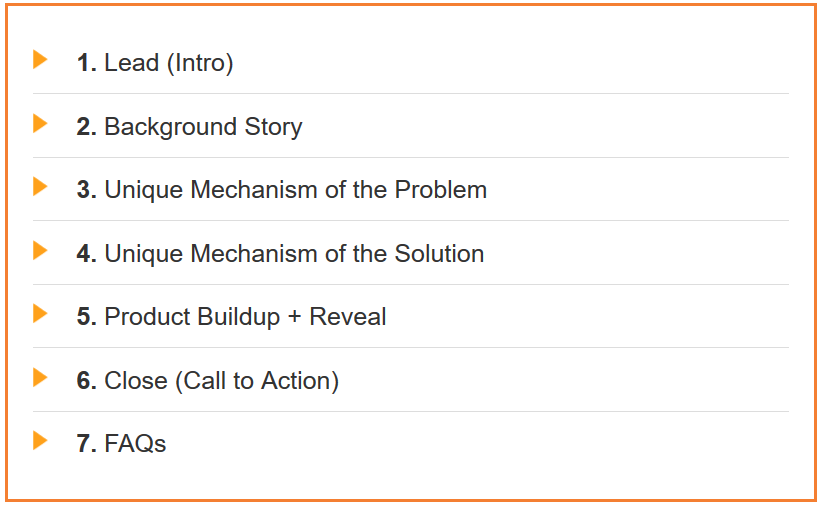The image size is (820, 506).
Task: Open the "Product Buildup + Reveal" title text
Action: coord(245,317)
